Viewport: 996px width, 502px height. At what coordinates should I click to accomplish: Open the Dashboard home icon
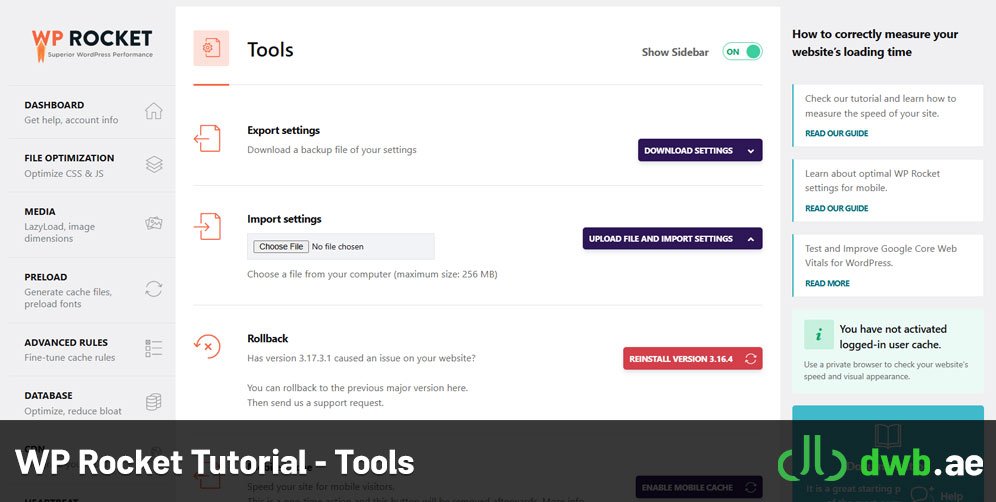pyautogui.click(x=154, y=111)
